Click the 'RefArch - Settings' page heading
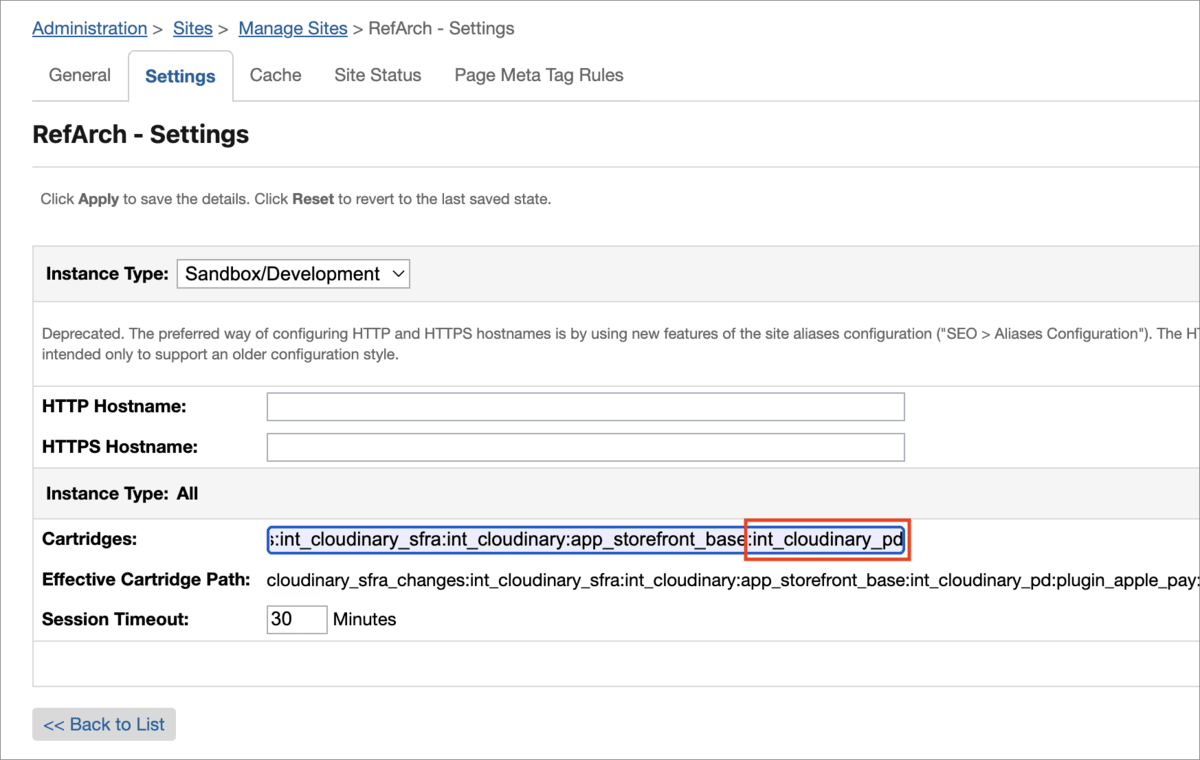This screenshot has width=1200, height=760. tap(141, 134)
